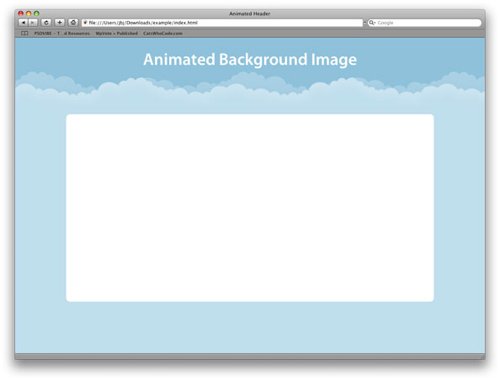Open the CatsWhoCode.com bookmark
Image resolution: width=500 pixels, height=380 pixels.
[x=163, y=33]
